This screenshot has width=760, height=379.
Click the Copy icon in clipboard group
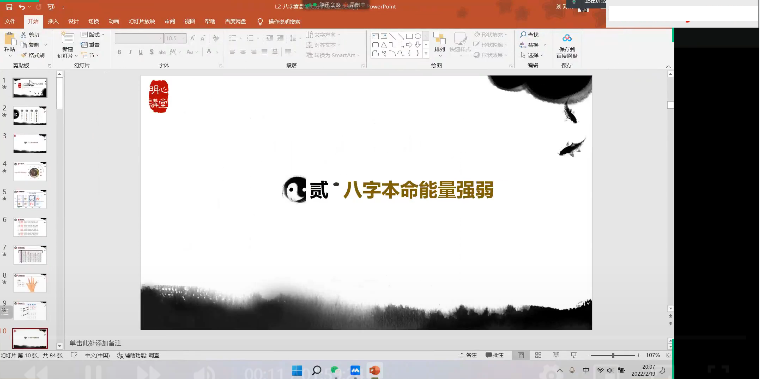pos(23,45)
